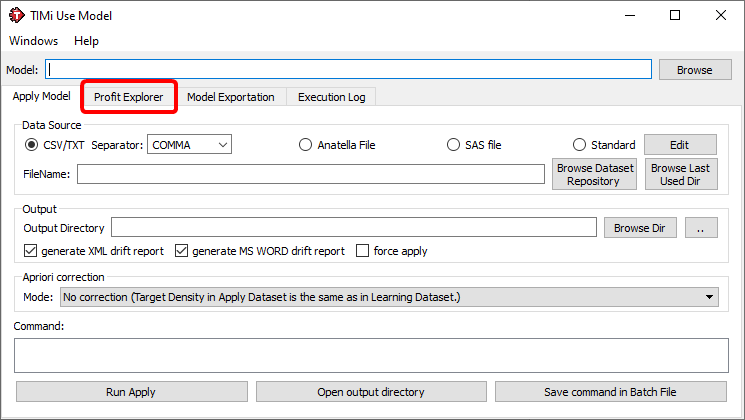This screenshot has height=420, width=745.
Task: Click inside the Command text box
Action: point(371,355)
